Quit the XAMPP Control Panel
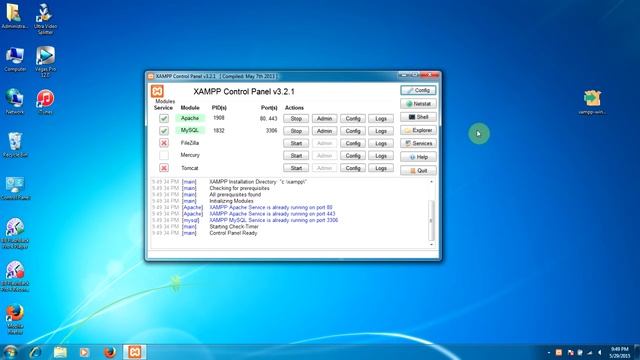640x360 pixels. pos(418,170)
